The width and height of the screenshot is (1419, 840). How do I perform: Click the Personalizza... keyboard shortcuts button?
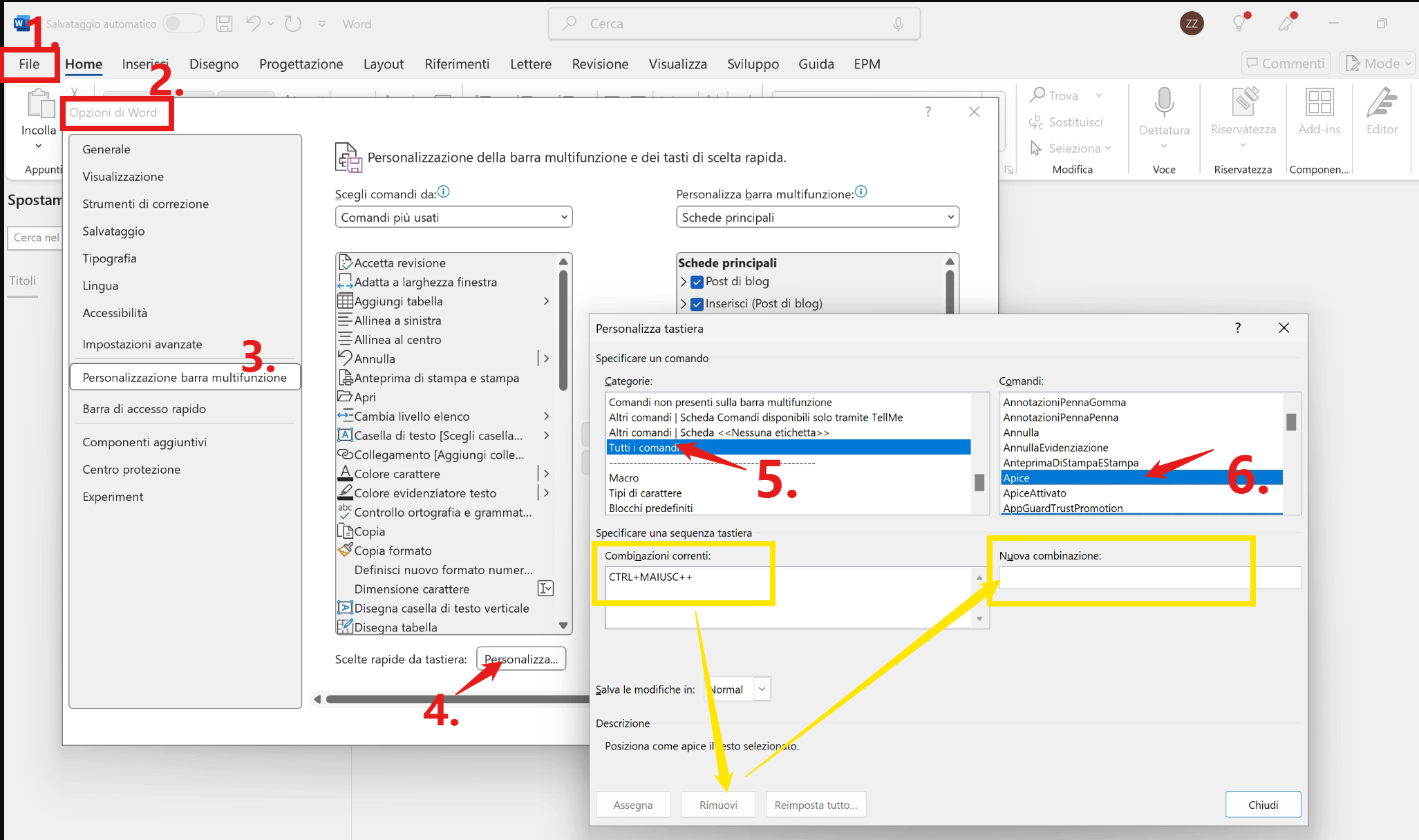[521, 659]
